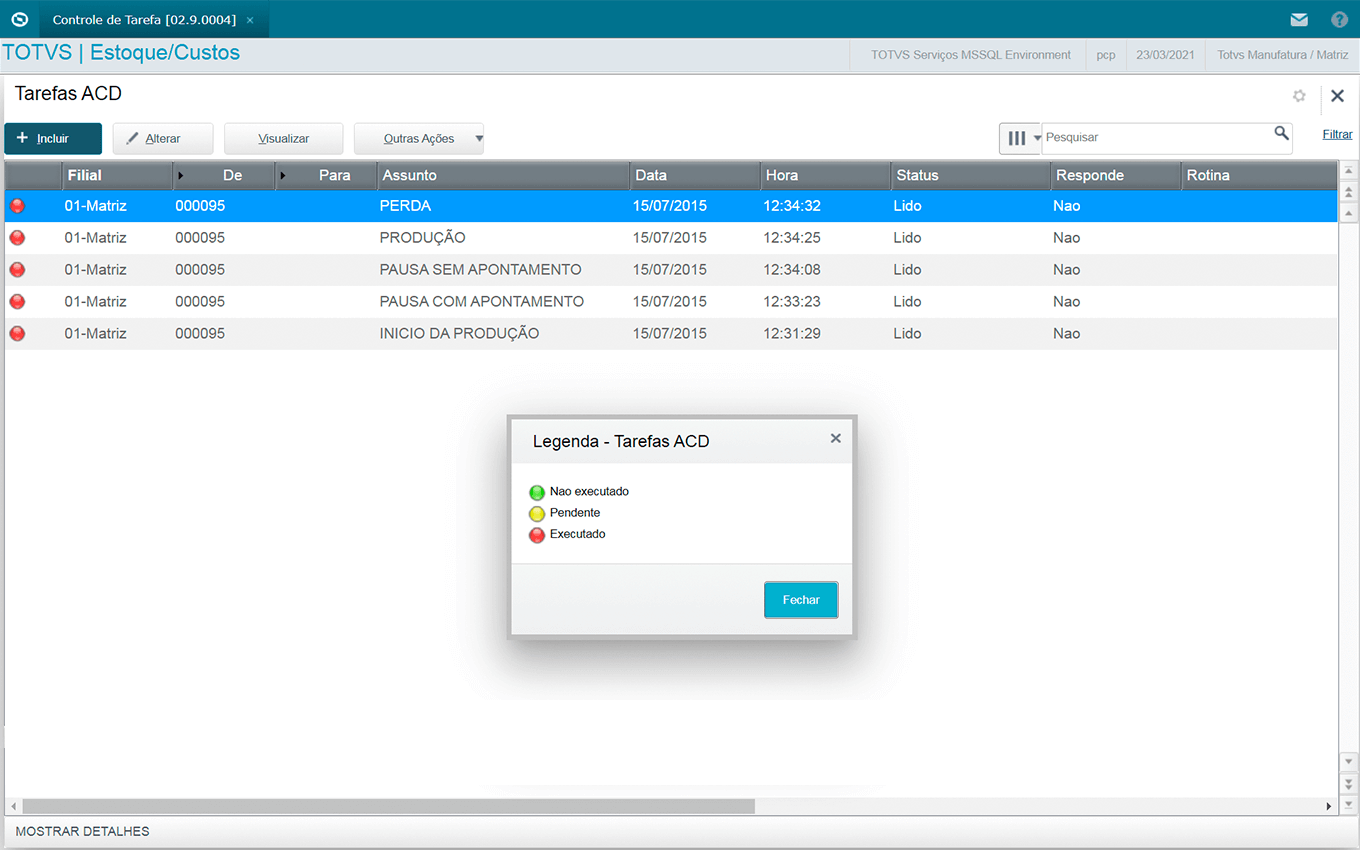1360x850 pixels.
Task: Click the TOTVS logo icon in top bar
Action: [x=19, y=19]
